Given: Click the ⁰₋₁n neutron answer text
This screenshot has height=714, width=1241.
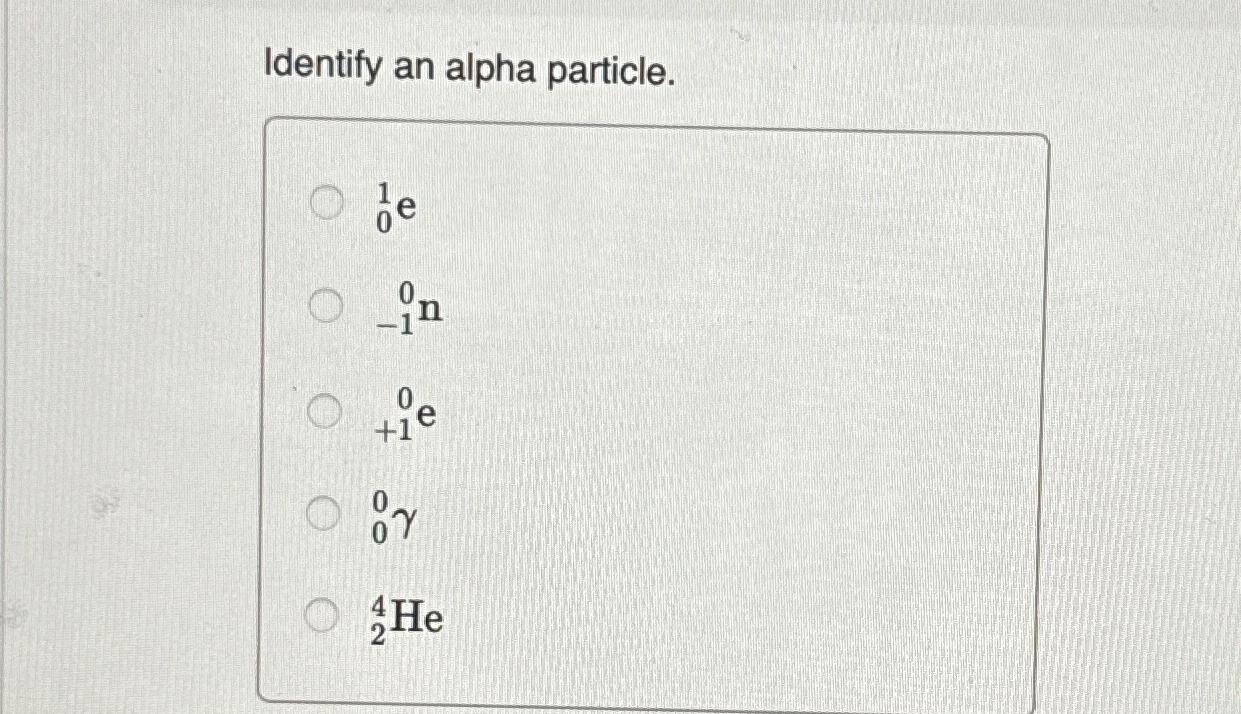Looking at the screenshot, I should (x=410, y=308).
